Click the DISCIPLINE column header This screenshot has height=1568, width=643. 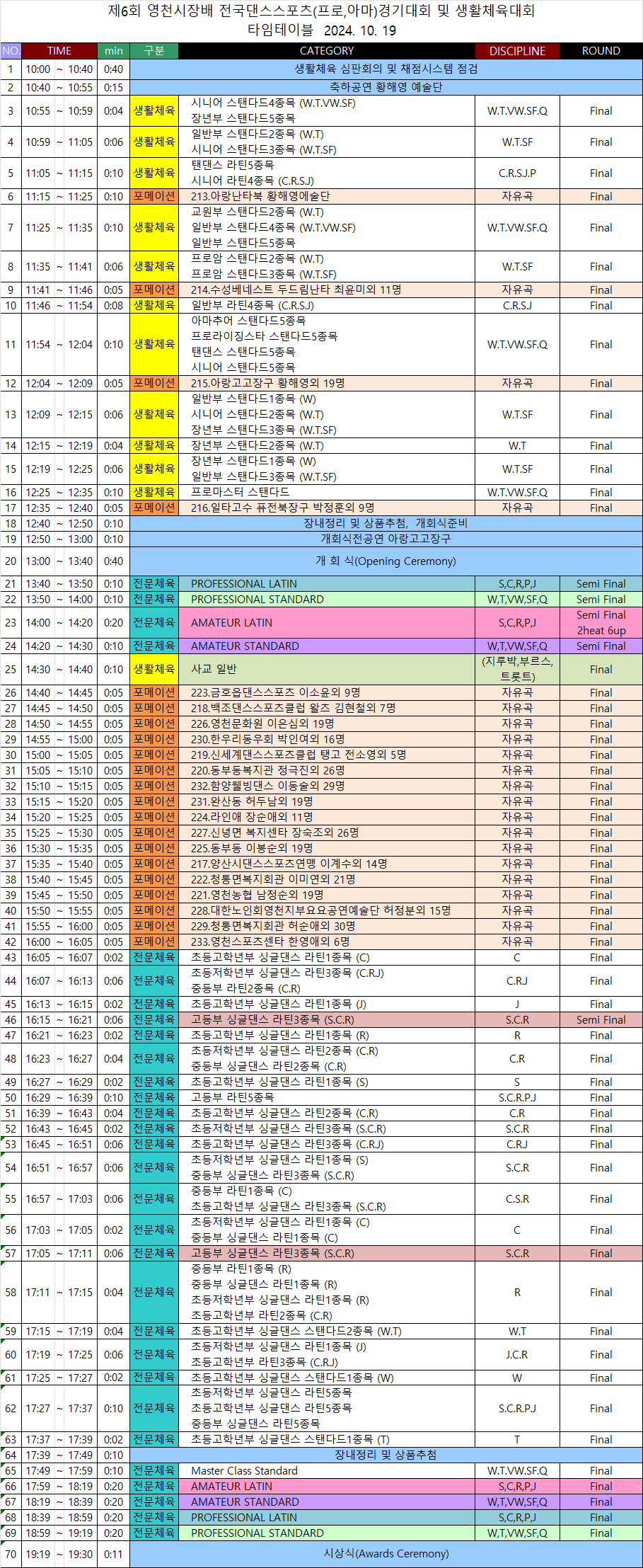point(517,51)
